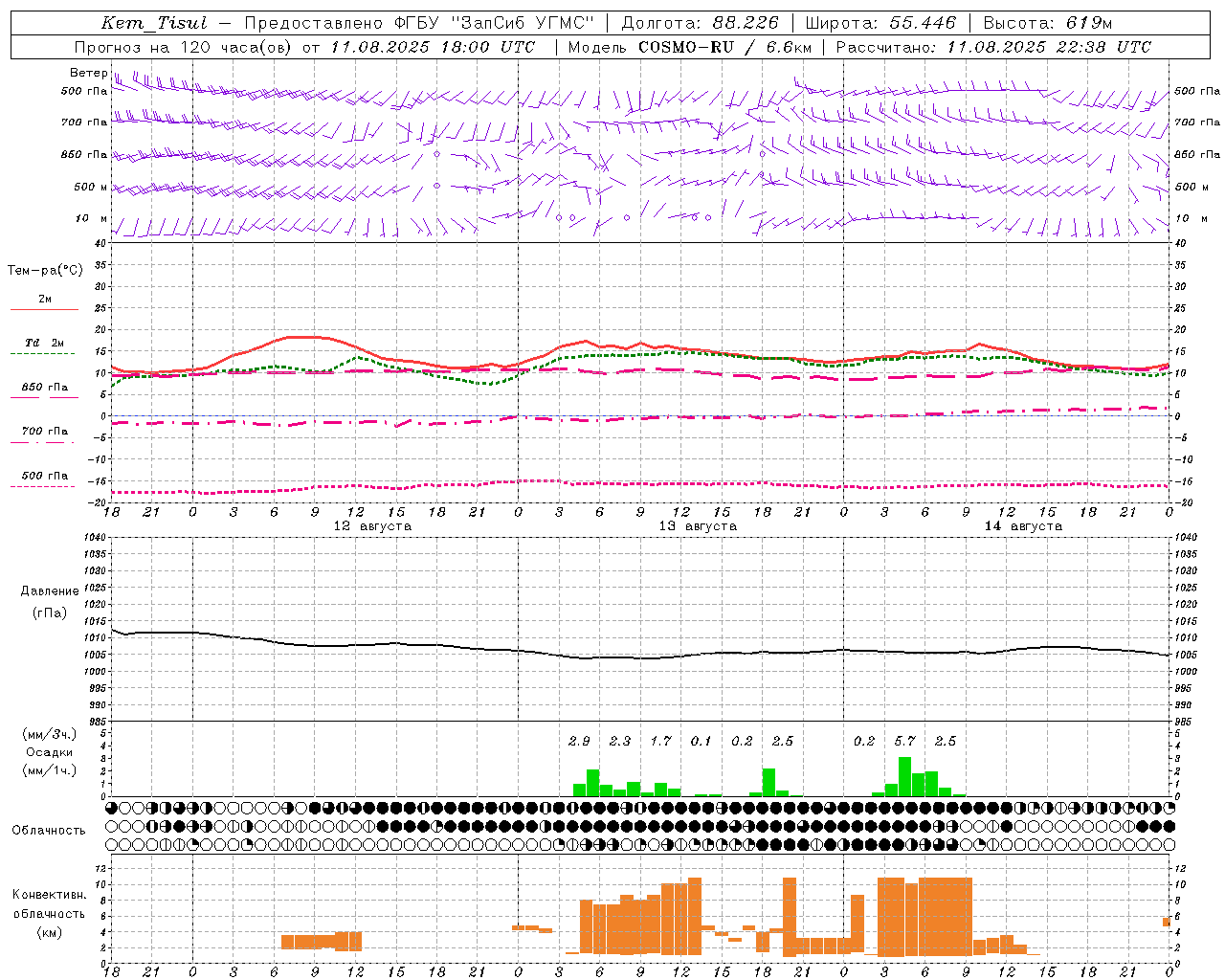
Task: Click the (гПа) unit under Давление
Action: 50,613
